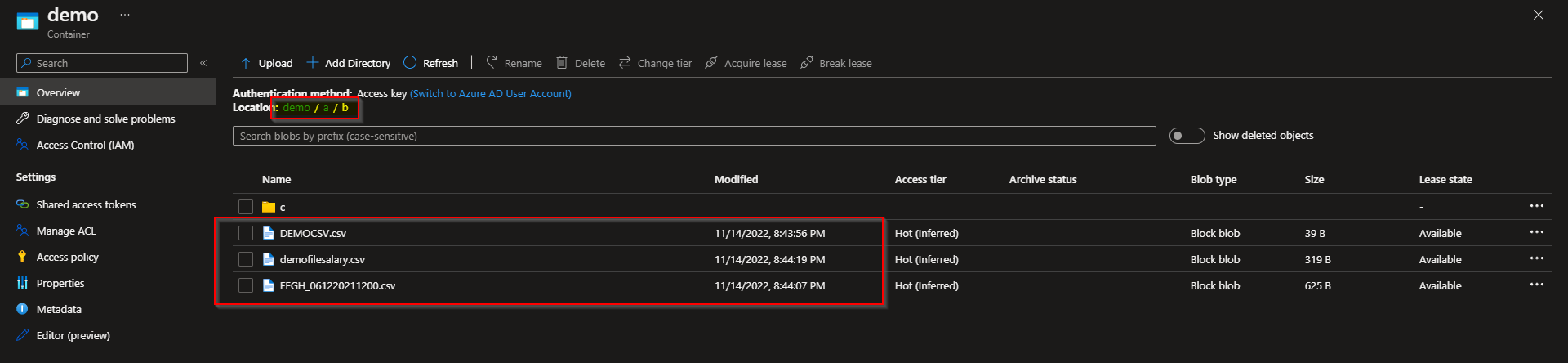Screen dimensions: 1568x363
Task: Click the folder icon of directory c
Action: pyautogui.click(x=269, y=207)
